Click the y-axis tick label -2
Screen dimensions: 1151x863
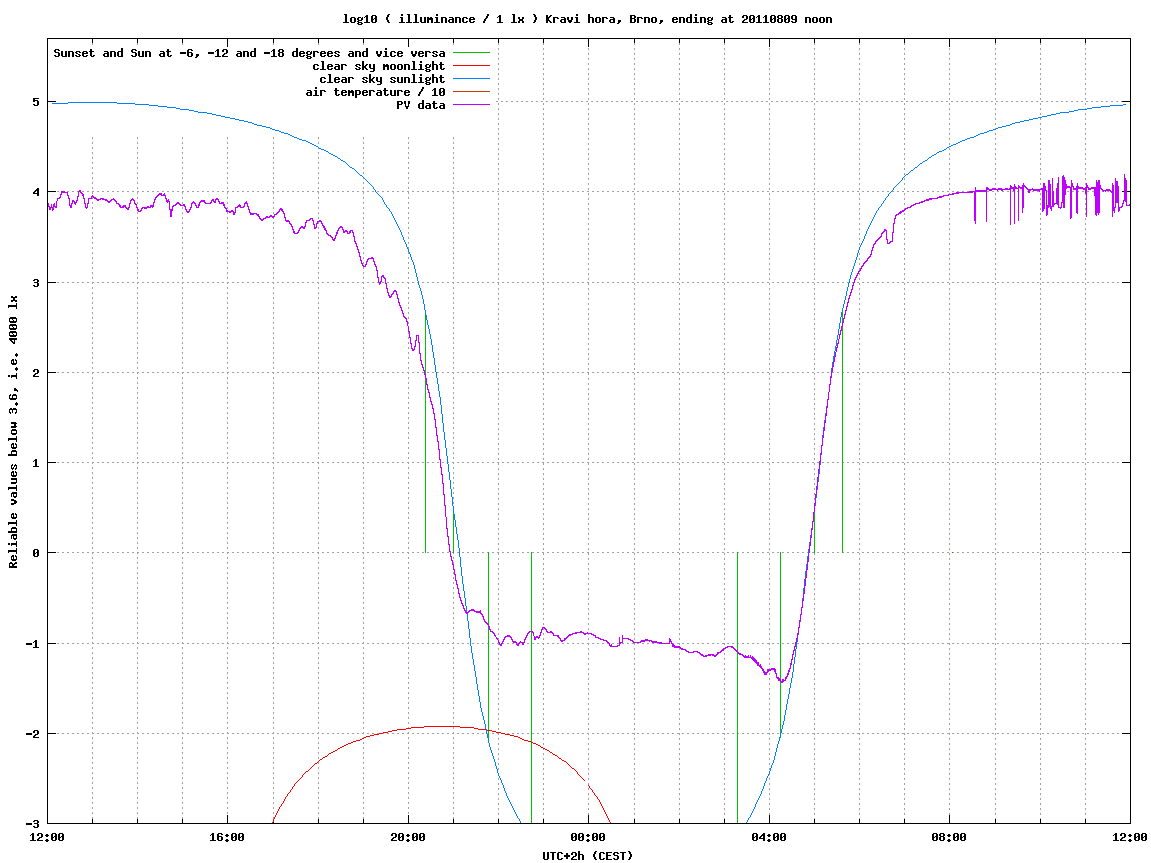coord(33,734)
